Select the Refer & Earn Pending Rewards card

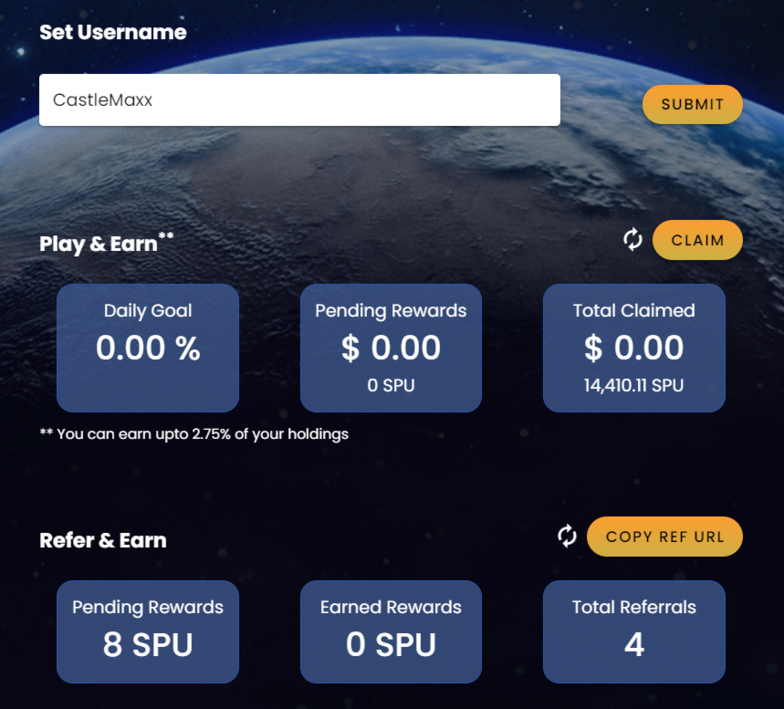(148, 632)
